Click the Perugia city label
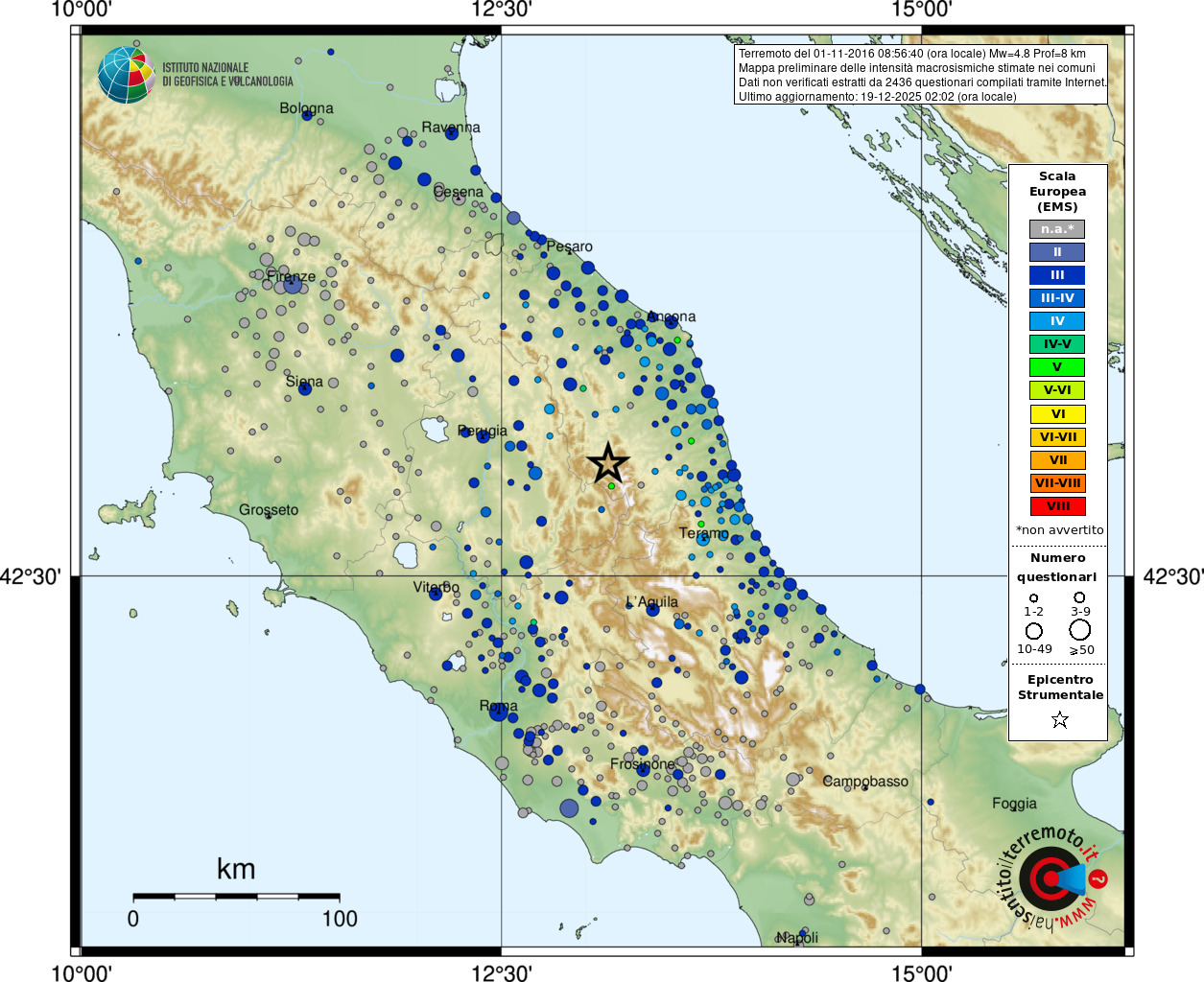The image size is (1204, 982). click(482, 432)
